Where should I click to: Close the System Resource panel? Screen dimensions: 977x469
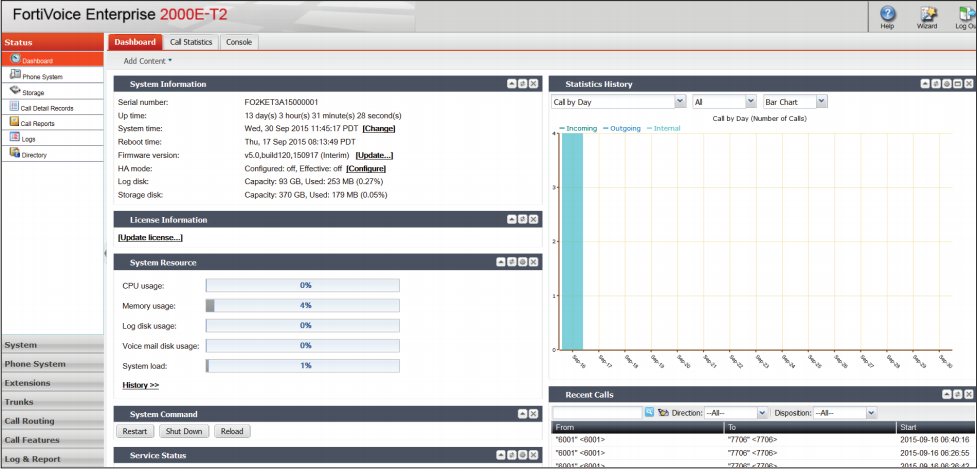click(534, 262)
